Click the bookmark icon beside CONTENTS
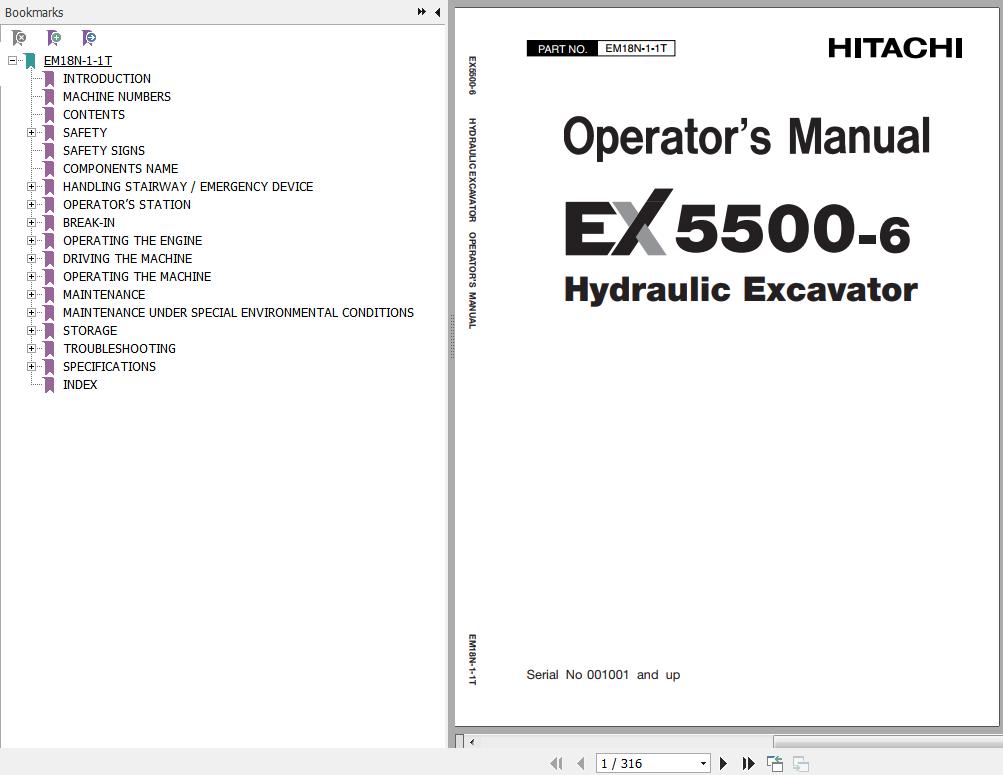Image resolution: width=1003 pixels, height=775 pixels. pyautogui.click(x=49, y=115)
